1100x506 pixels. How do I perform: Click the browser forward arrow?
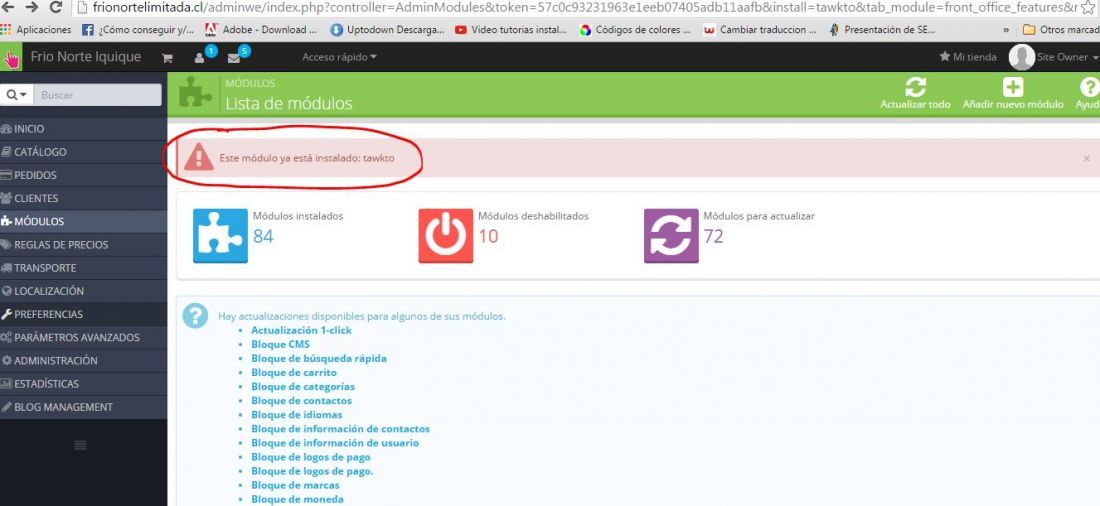tap(32, 7)
